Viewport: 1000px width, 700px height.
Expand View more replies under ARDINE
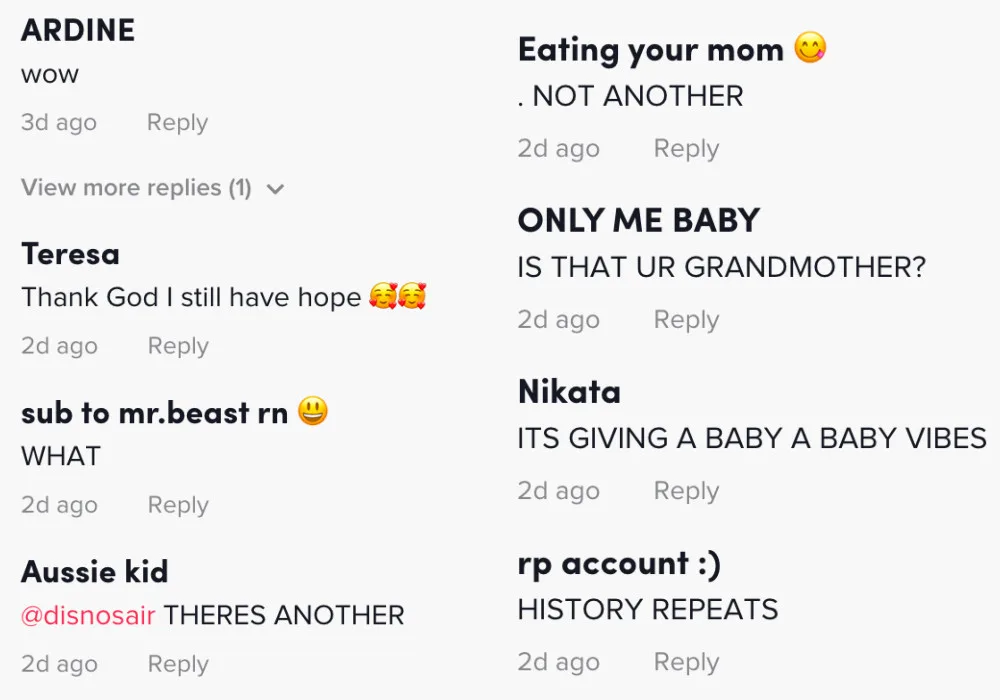click(x=136, y=188)
